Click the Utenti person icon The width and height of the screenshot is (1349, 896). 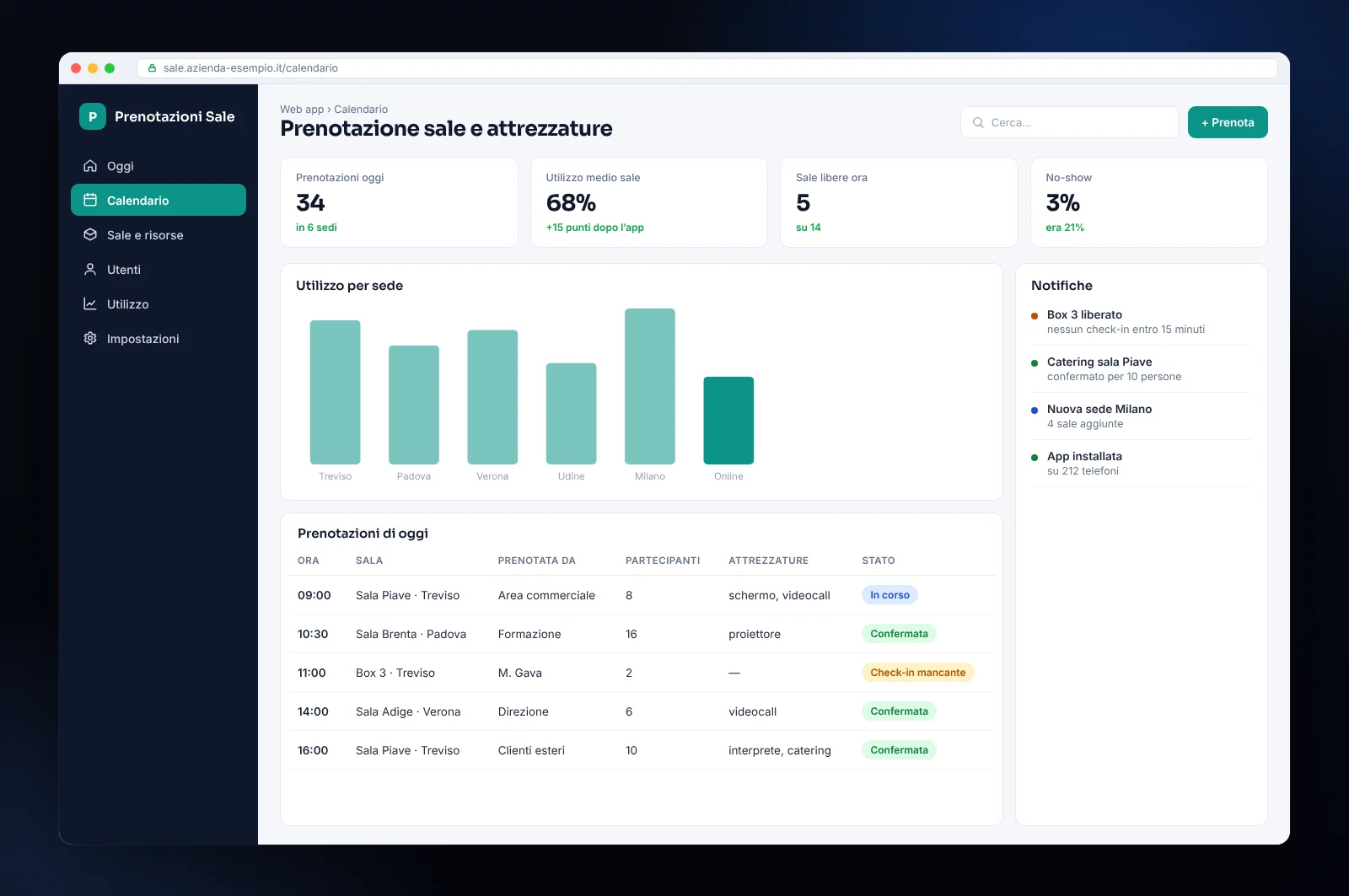click(x=90, y=270)
